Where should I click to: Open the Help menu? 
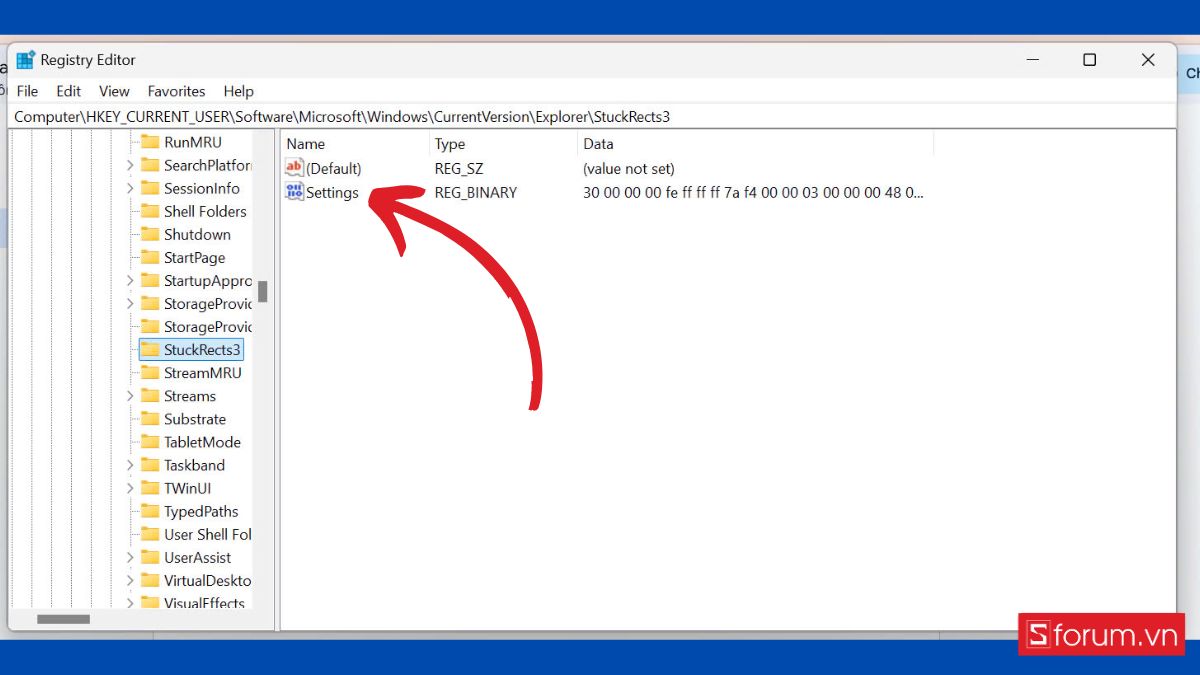[239, 91]
